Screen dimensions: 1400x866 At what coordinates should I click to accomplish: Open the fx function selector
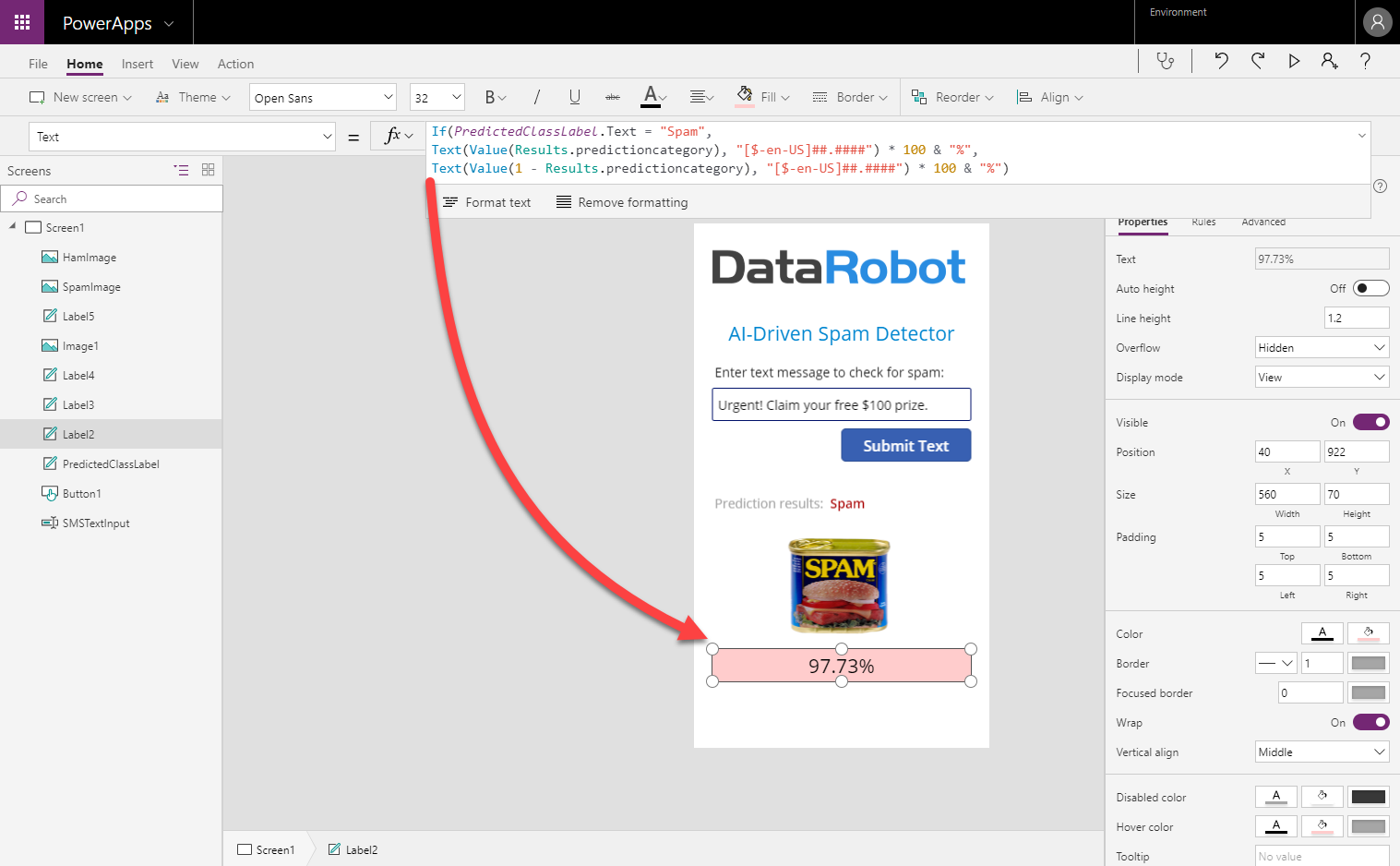tap(398, 137)
